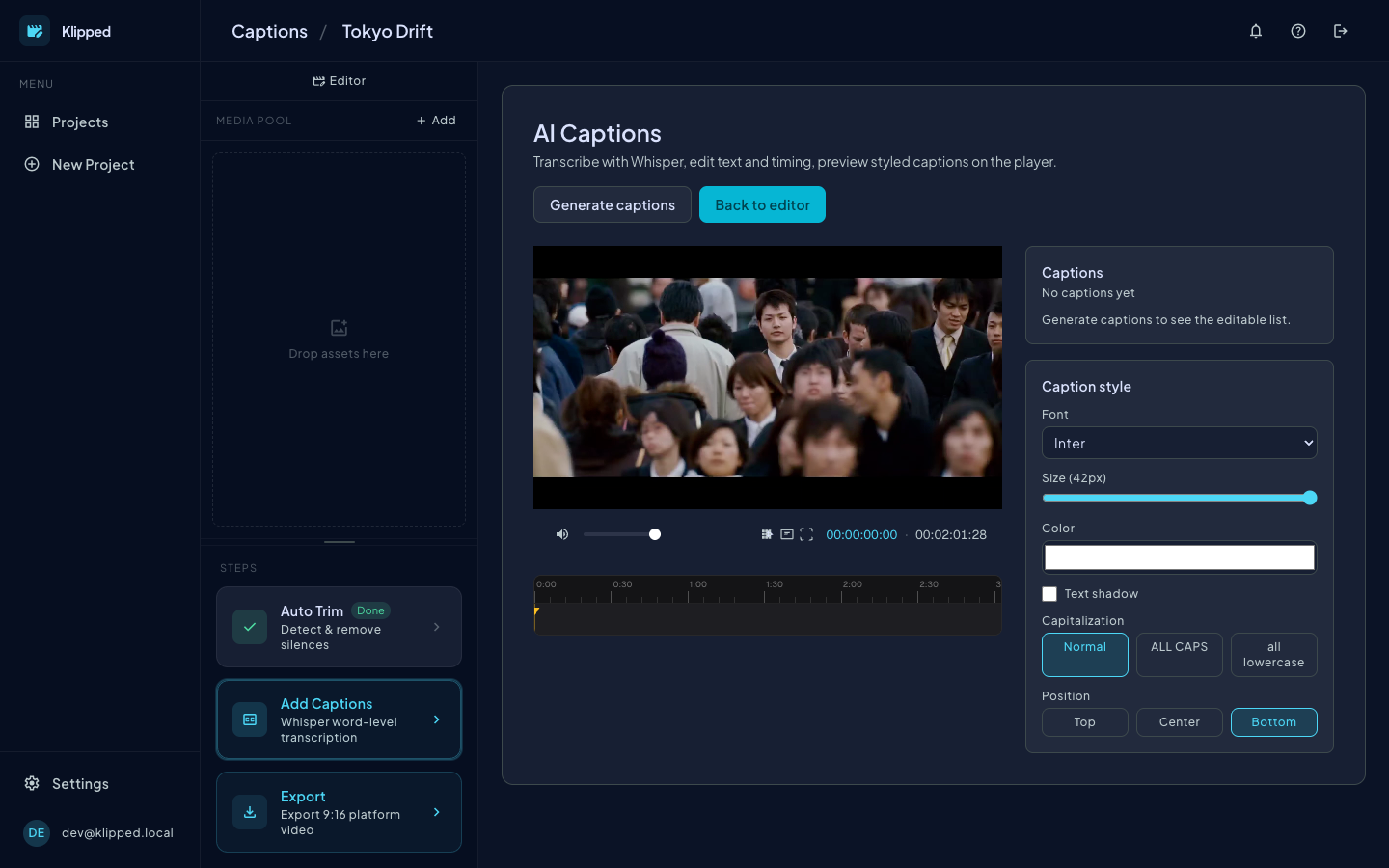Enable the Text shadow checkbox

click(x=1049, y=594)
